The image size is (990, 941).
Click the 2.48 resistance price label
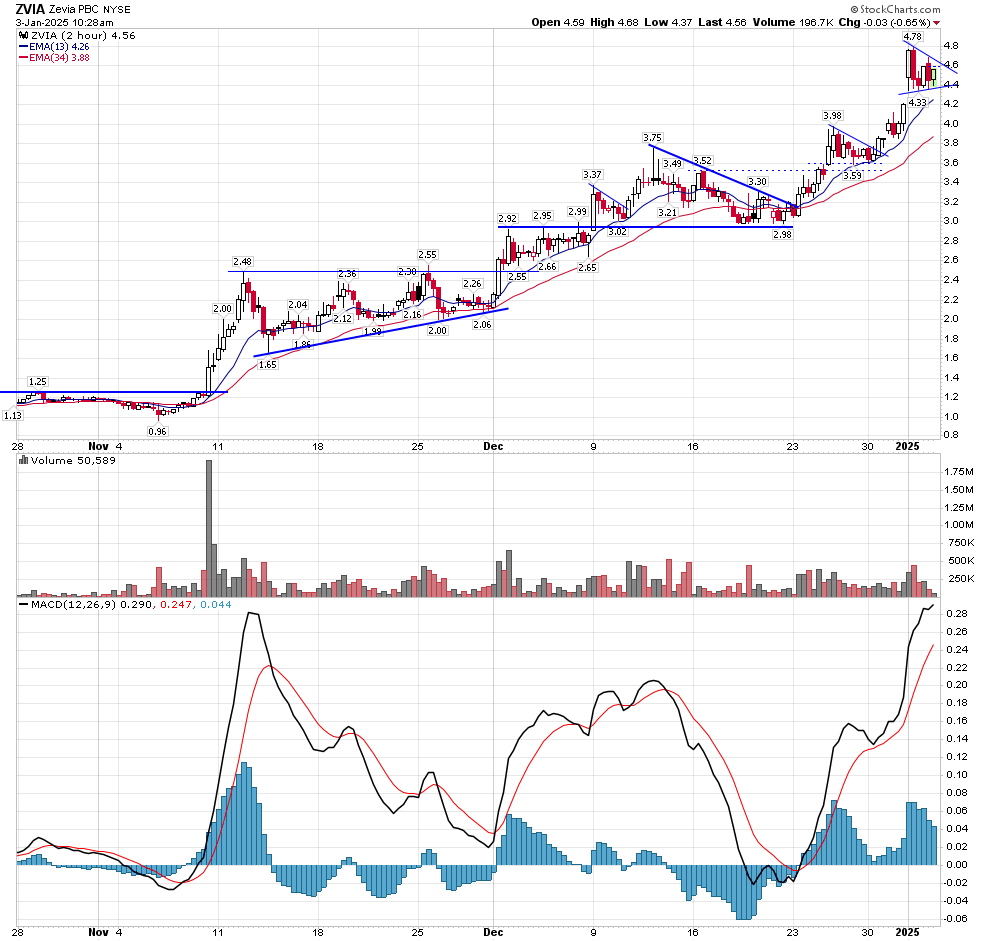tap(242, 262)
